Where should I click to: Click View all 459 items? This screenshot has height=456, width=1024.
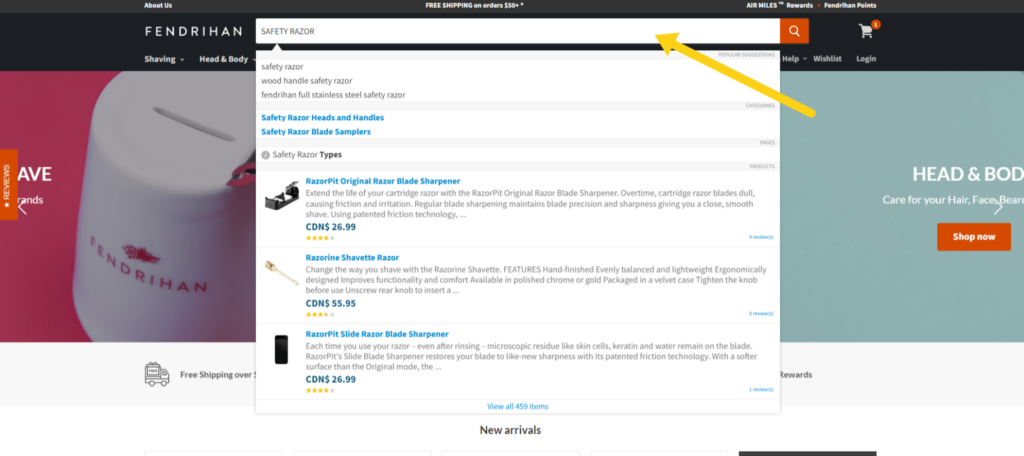(518, 406)
